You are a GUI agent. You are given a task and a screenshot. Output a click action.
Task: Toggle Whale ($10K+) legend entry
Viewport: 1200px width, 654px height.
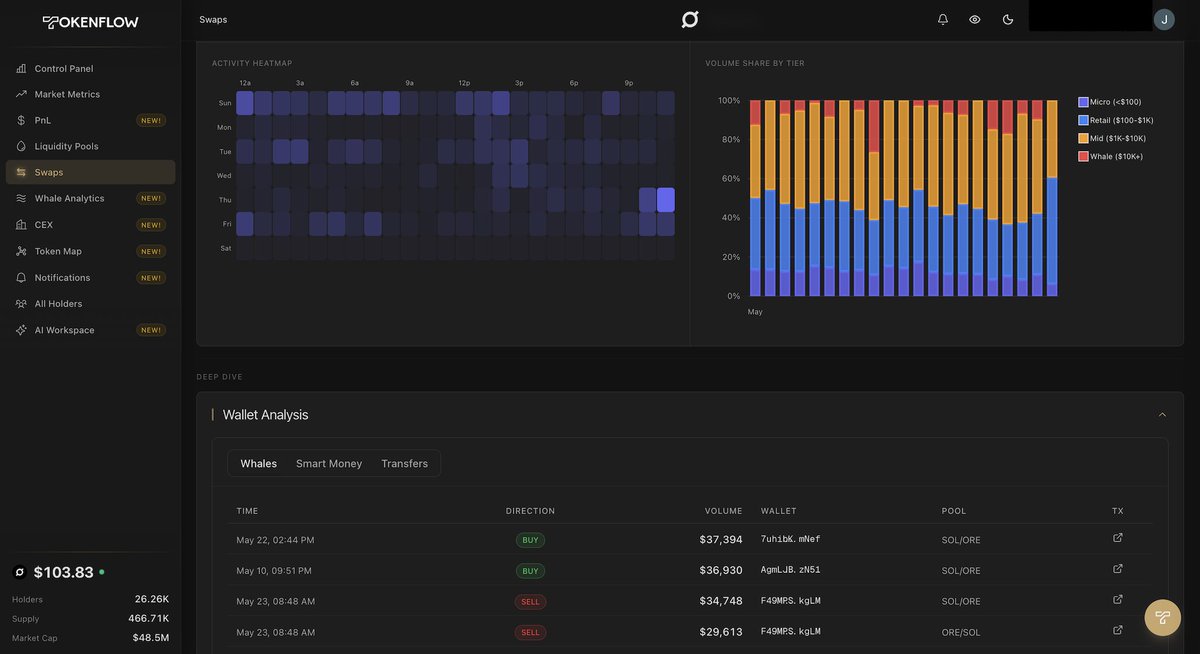point(1111,156)
